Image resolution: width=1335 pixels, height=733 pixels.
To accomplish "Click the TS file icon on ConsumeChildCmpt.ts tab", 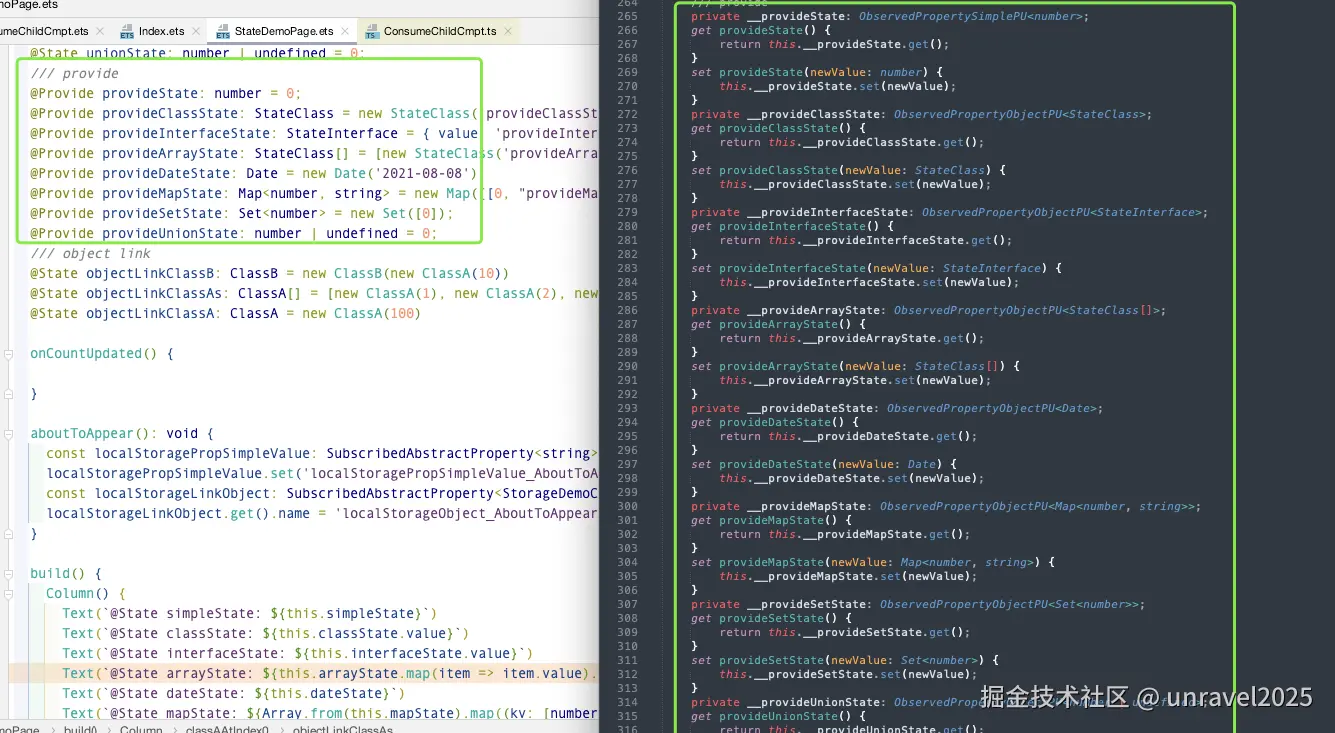I will (372, 32).
